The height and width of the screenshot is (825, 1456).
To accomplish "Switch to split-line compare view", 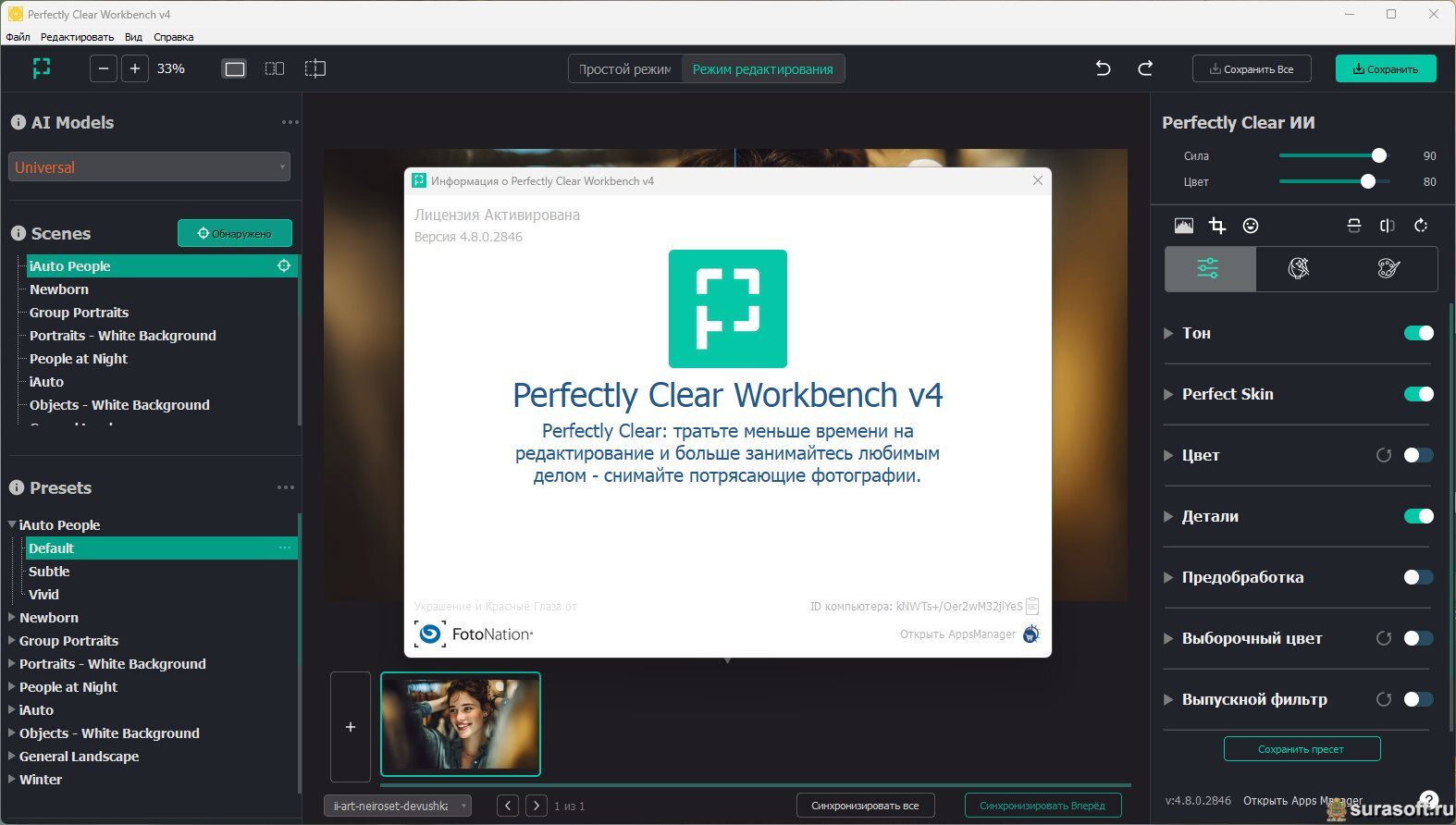I will click(315, 68).
